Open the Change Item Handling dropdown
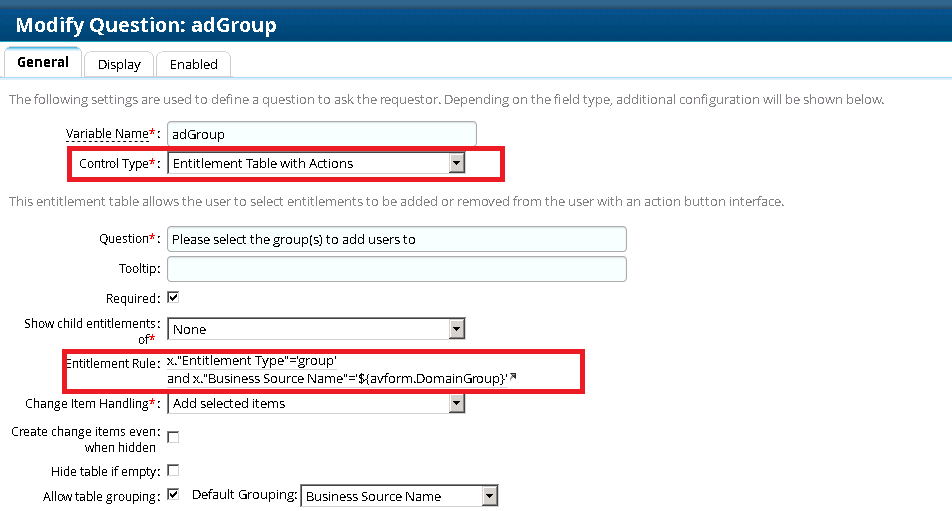Image resolution: width=952 pixels, height=511 pixels. tap(456, 403)
